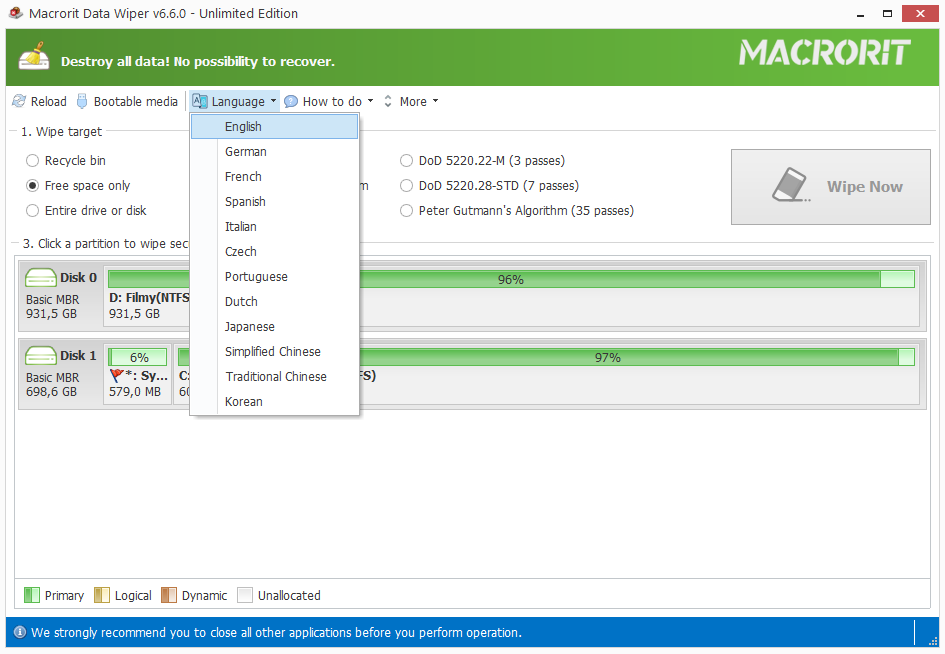This screenshot has width=945, height=654.
Task: Click the MACRORIT logo in header
Action: pos(824,52)
